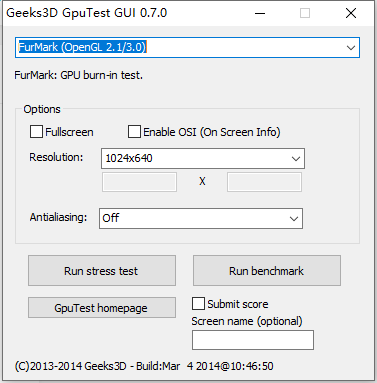Open the FurMark test selection dropdown

pos(187,47)
